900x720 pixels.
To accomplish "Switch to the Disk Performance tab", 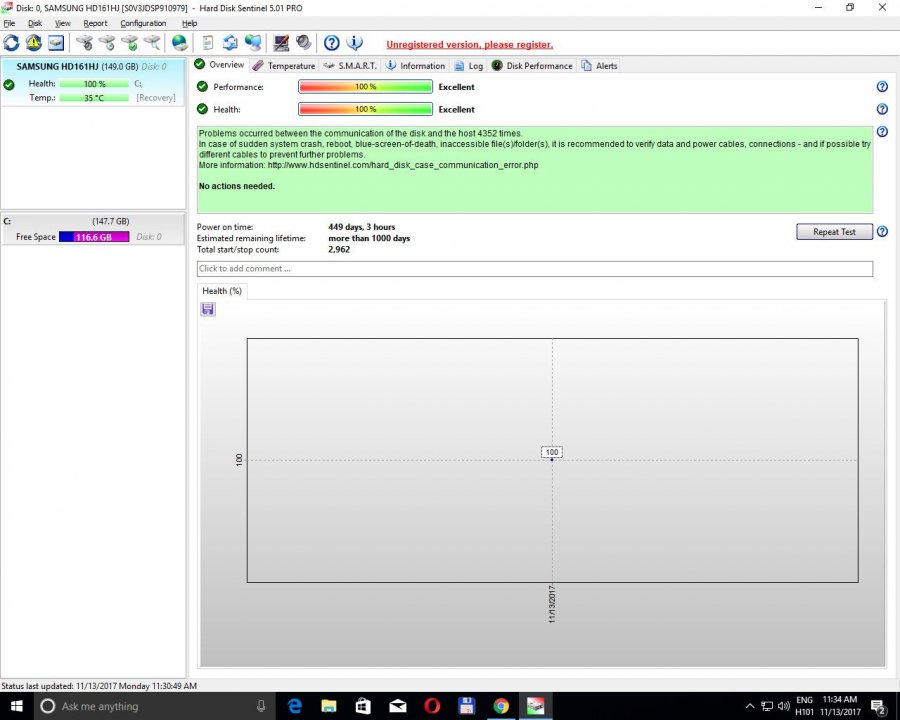I will point(532,66).
